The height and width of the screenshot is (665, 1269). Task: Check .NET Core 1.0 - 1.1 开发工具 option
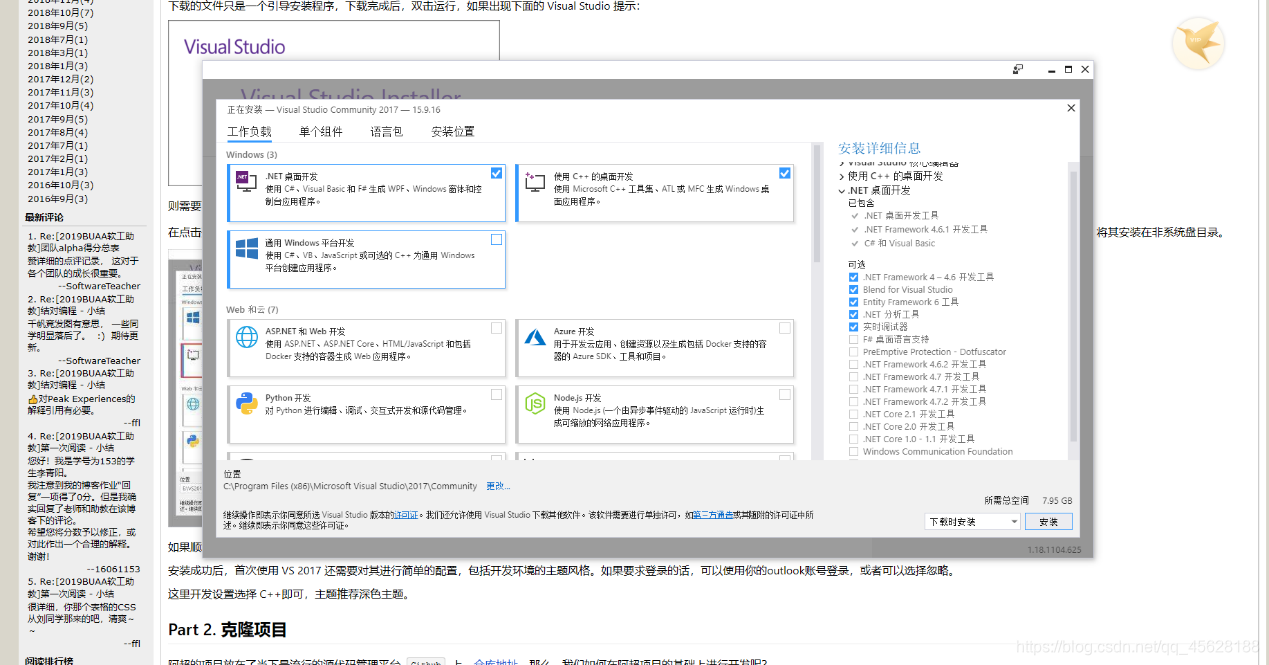(x=854, y=439)
